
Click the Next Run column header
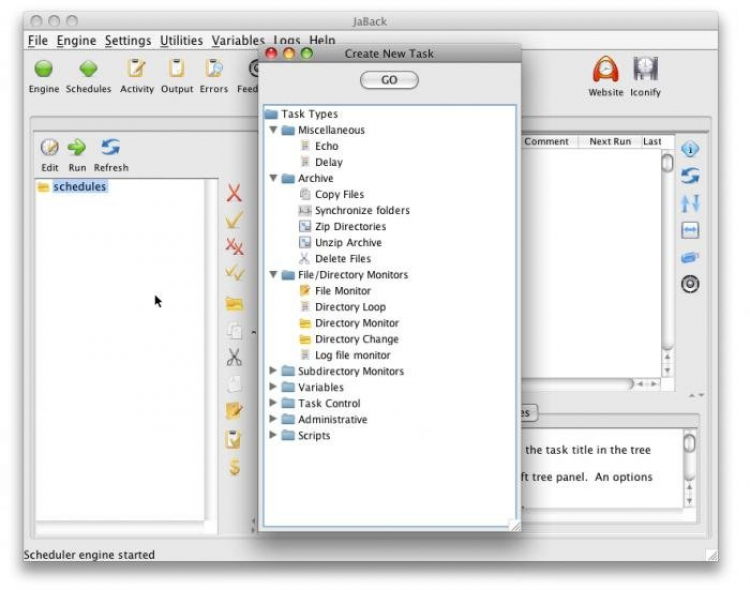(610, 142)
